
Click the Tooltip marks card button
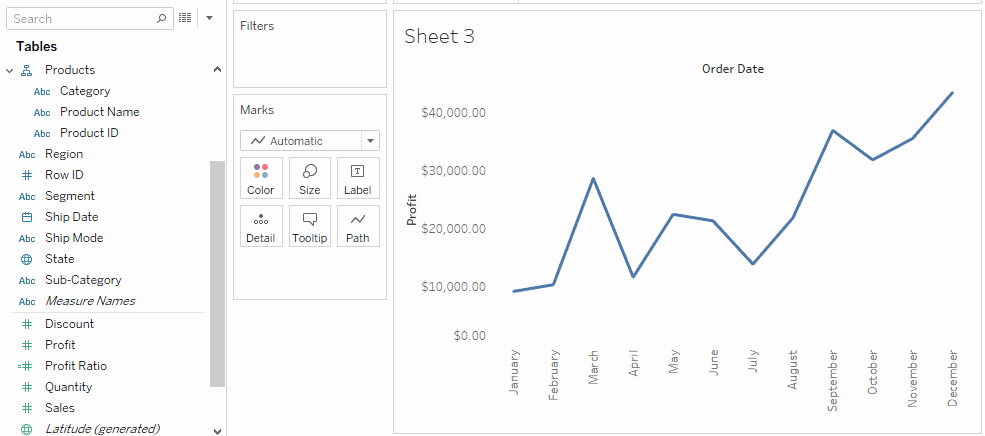click(x=310, y=227)
